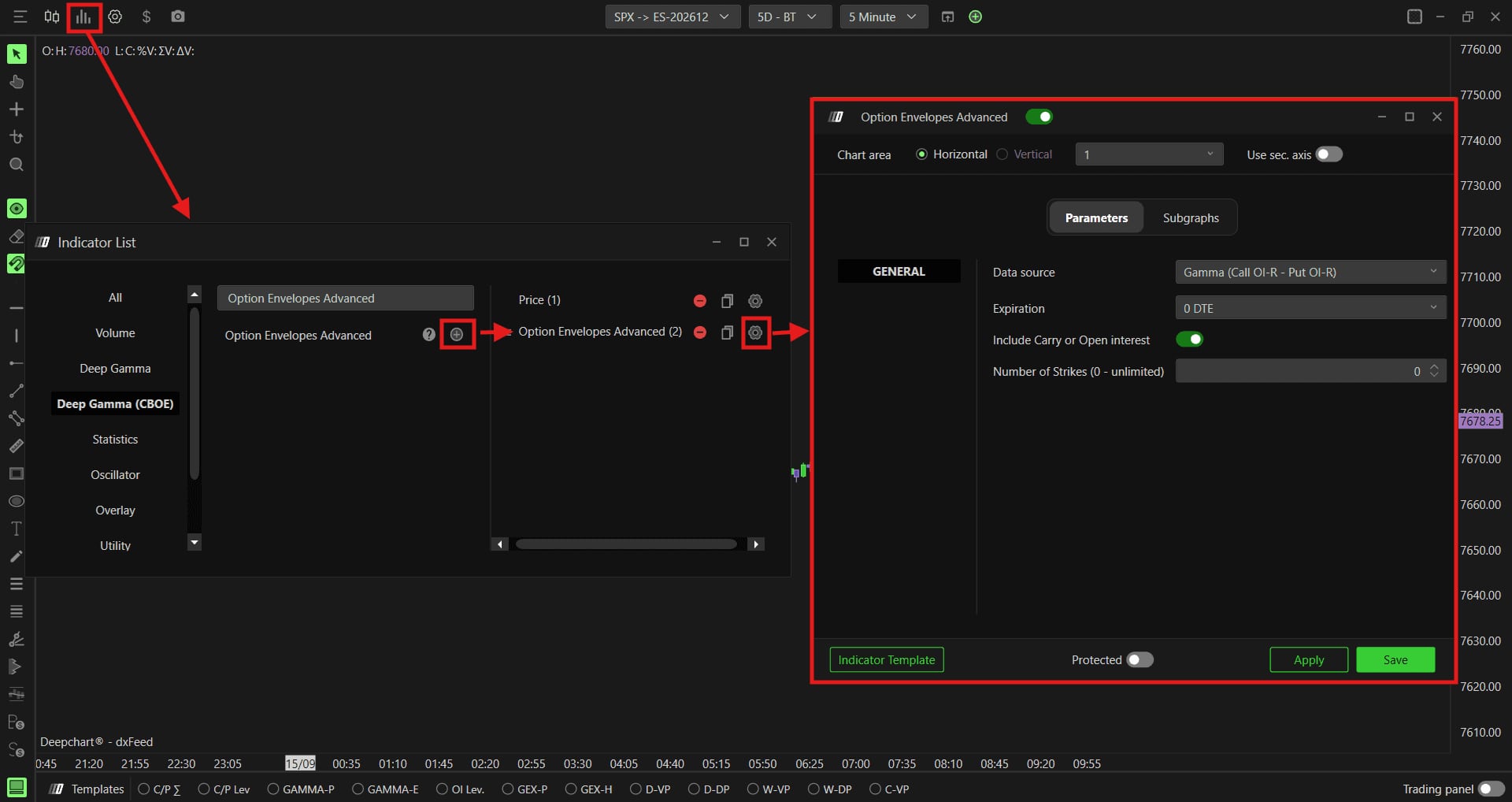The height and width of the screenshot is (802, 1512).
Task: Click the green Save button
Action: (1395, 659)
